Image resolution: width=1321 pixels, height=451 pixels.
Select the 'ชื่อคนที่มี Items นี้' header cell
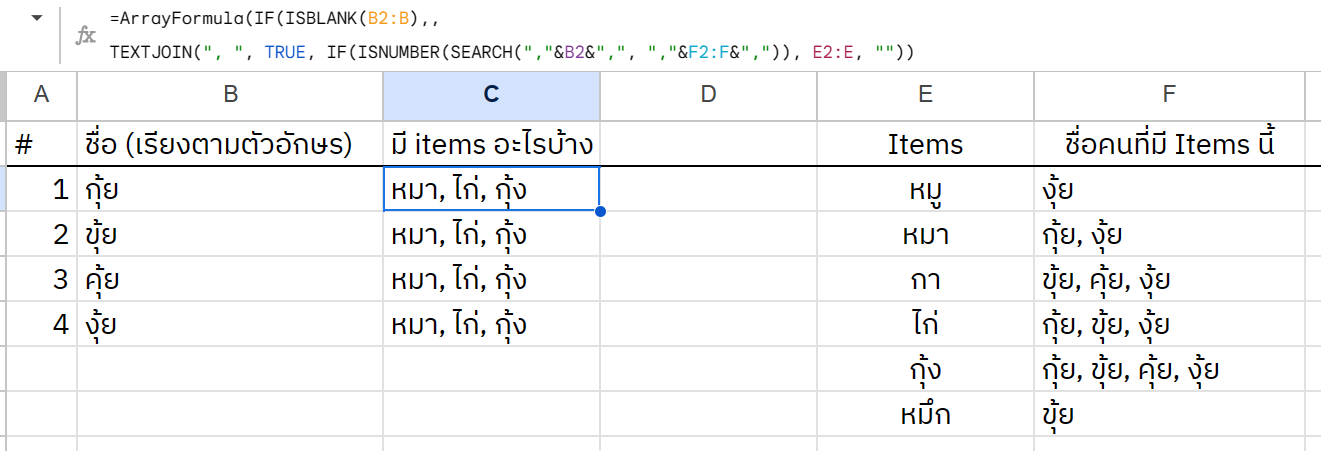1169,144
